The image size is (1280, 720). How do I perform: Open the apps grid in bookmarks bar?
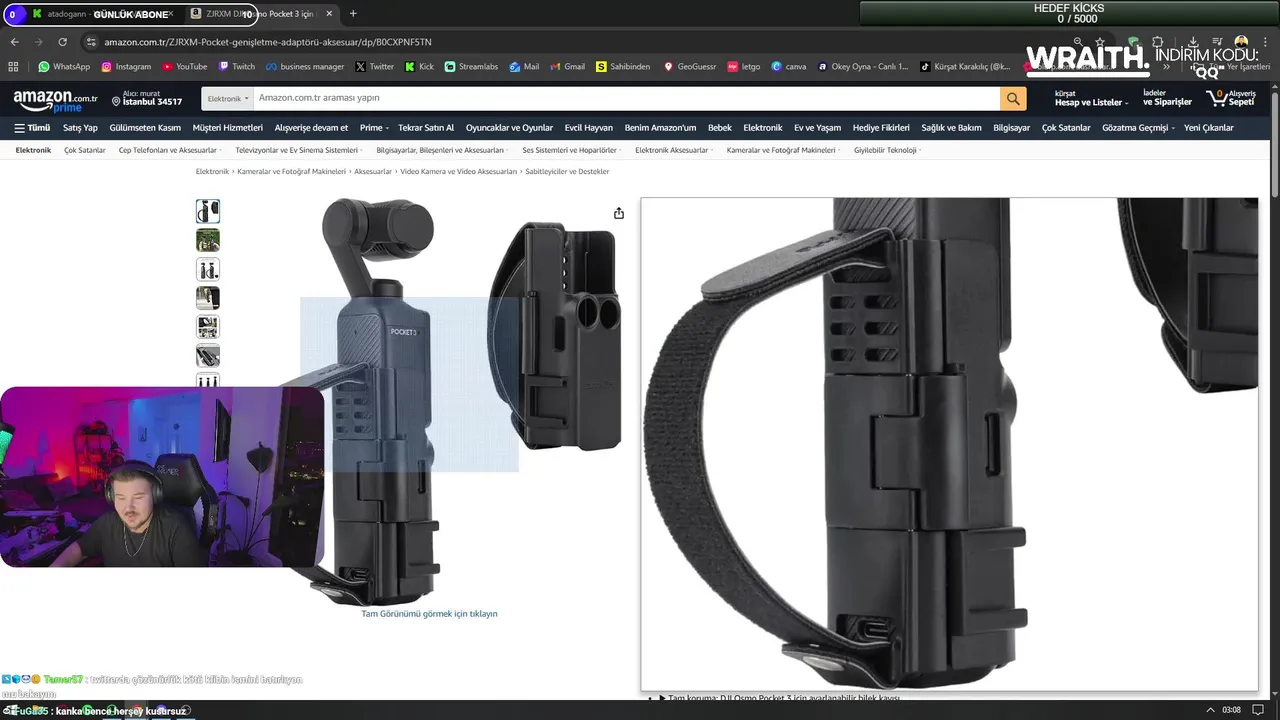[x=13, y=67]
